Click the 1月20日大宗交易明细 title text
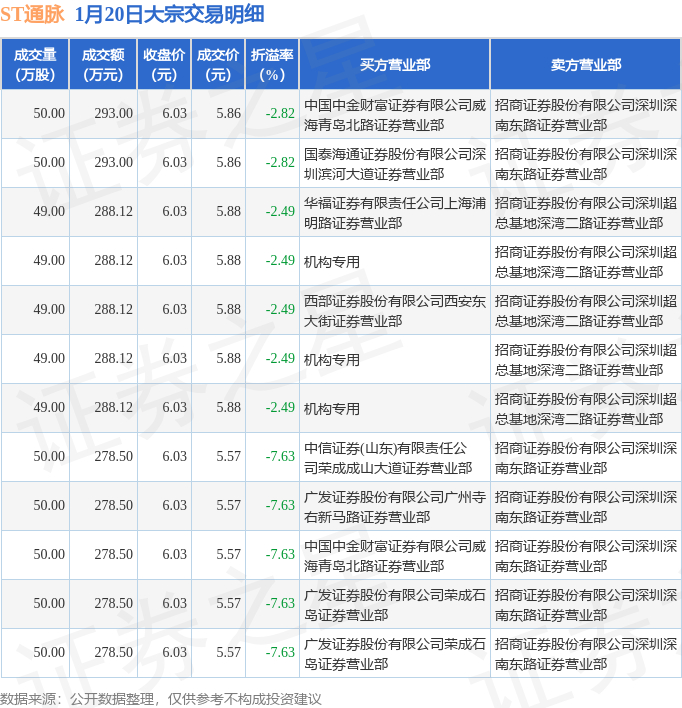 (x=169, y=14)
